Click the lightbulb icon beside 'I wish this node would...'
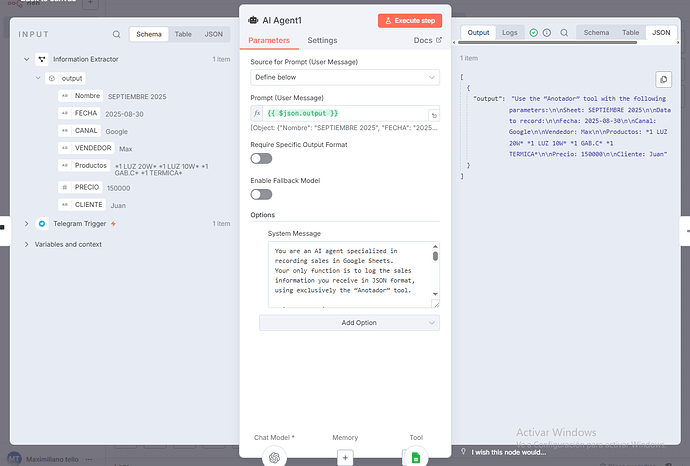Image resolution: width=690 pixels, height=466 pixels. pos(463,451)
